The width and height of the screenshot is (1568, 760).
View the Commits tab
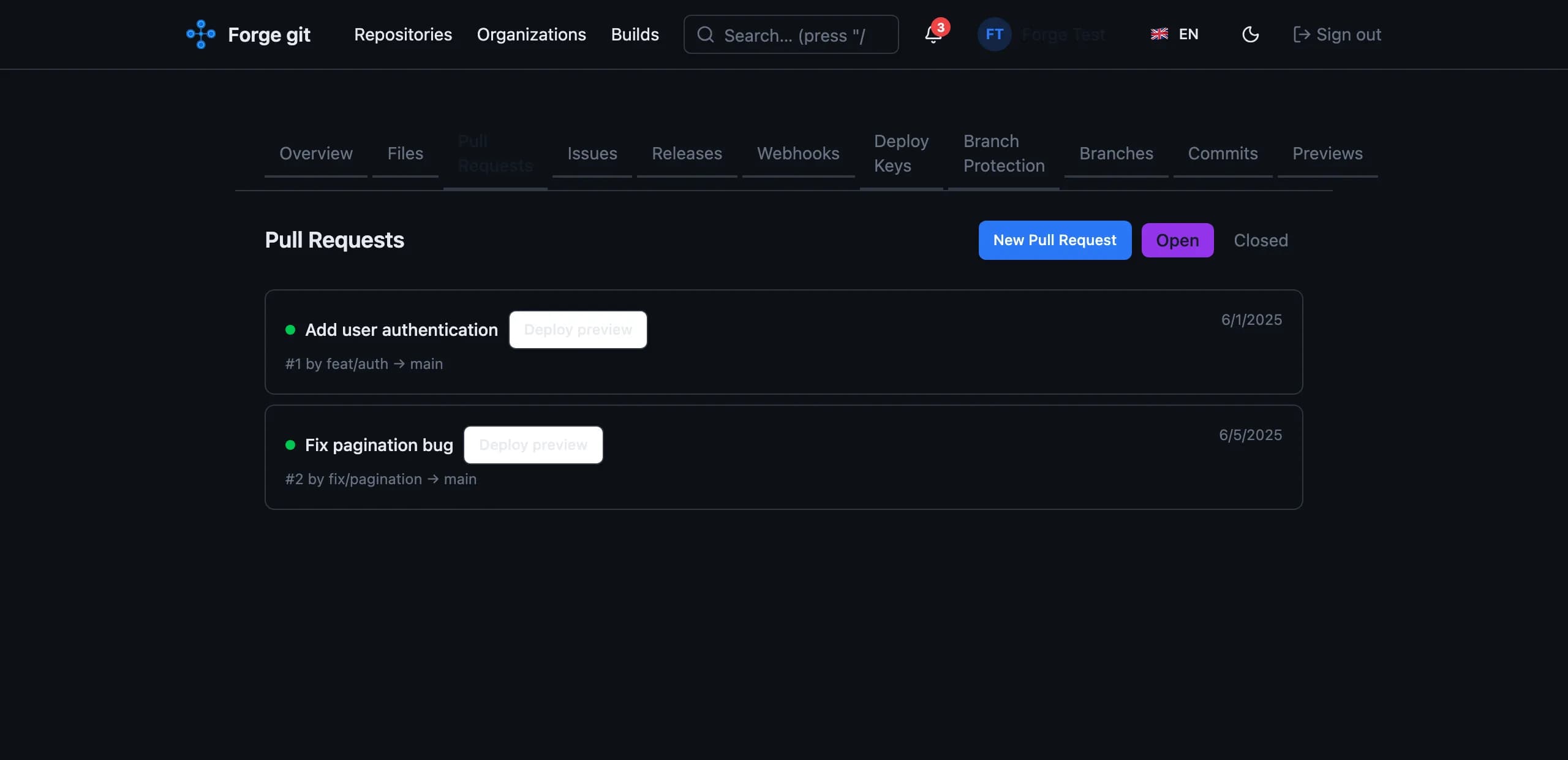pyautogui.click(x=1223, y=153)
